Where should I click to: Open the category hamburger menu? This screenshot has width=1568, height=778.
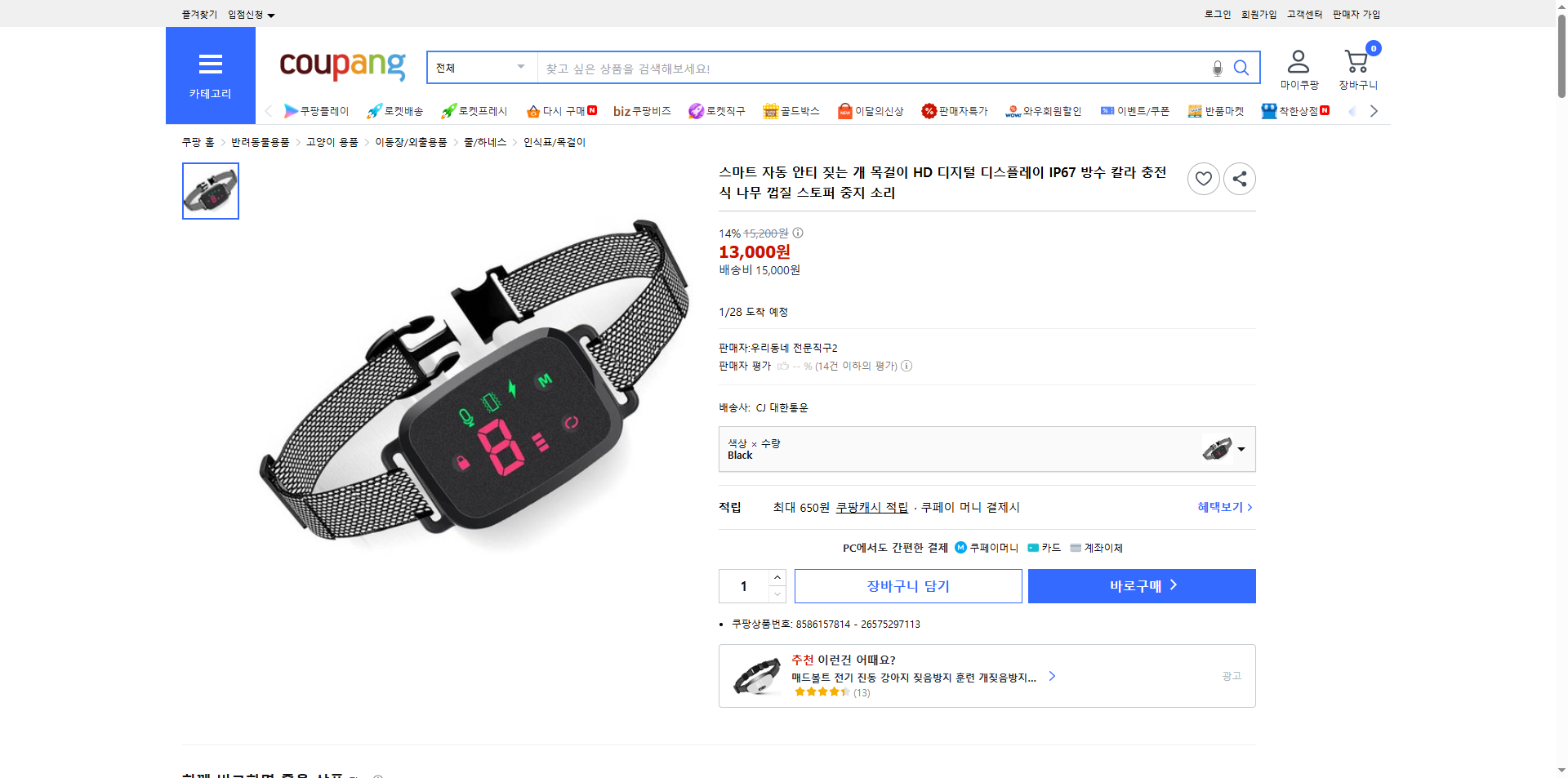210,64
